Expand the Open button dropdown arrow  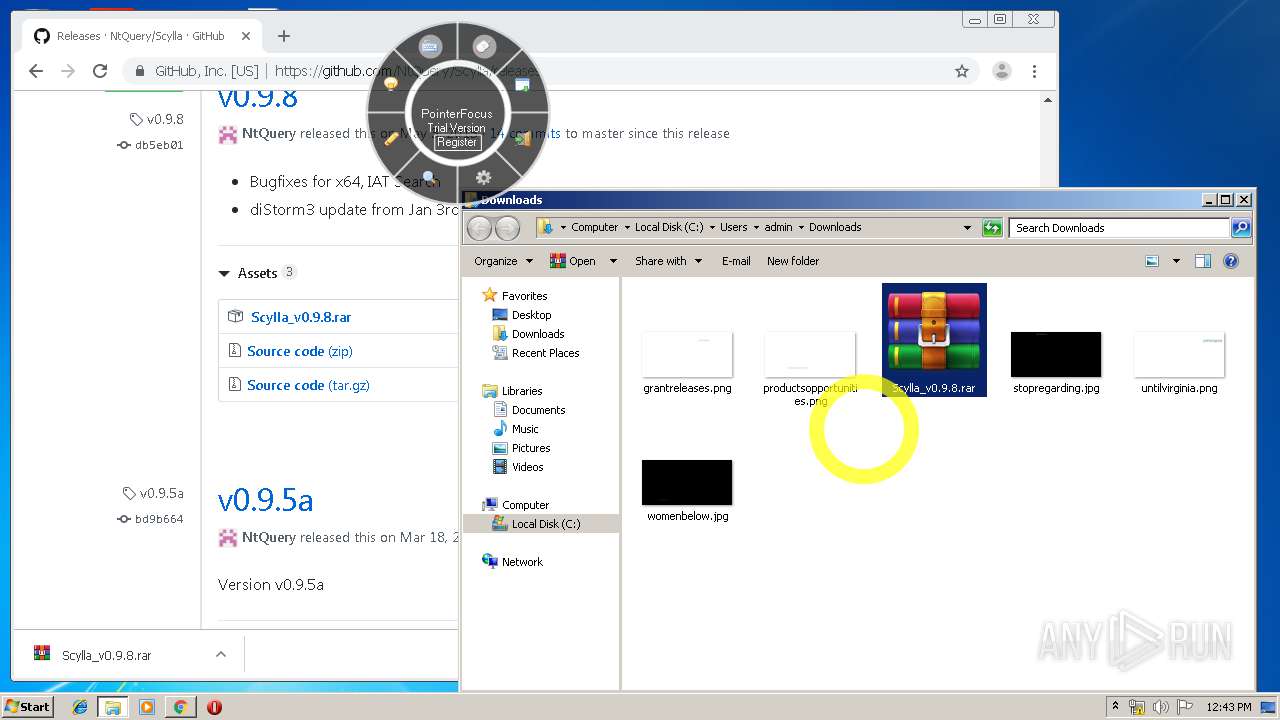pyautogui.click(x=613, y=261)
